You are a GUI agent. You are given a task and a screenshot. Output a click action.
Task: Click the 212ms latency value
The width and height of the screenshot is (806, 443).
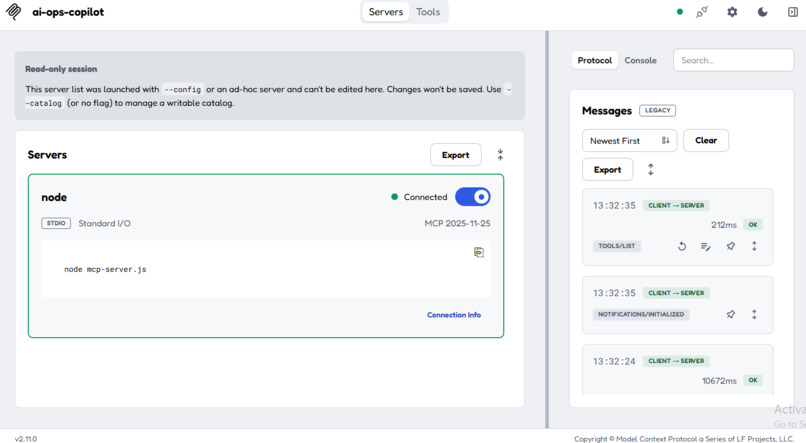724,225
